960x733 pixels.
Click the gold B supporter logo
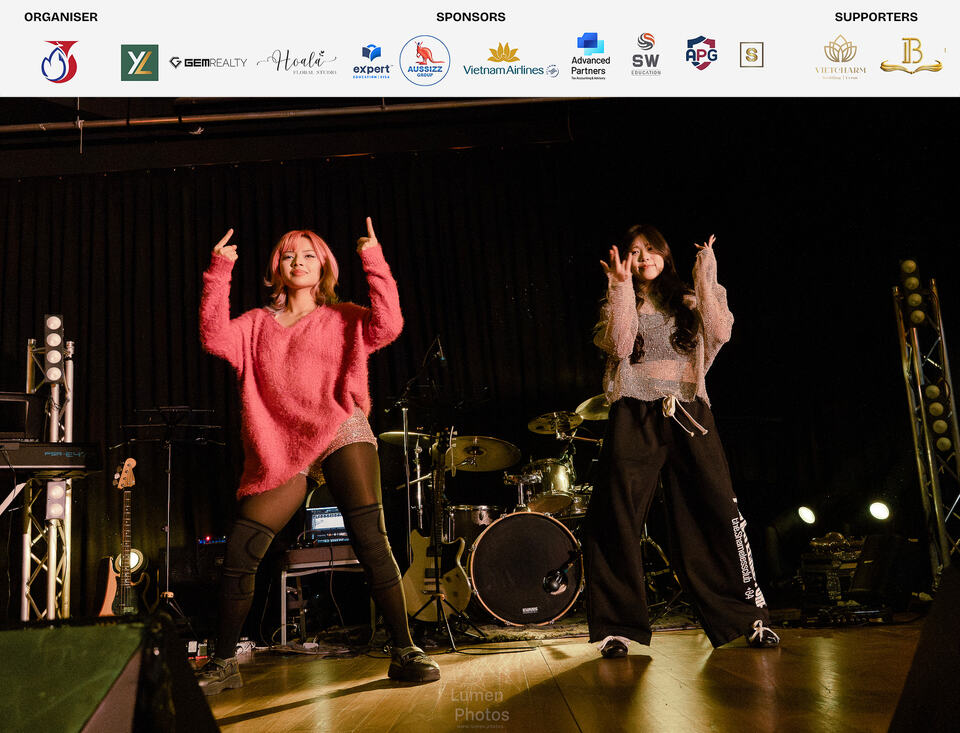911,56
